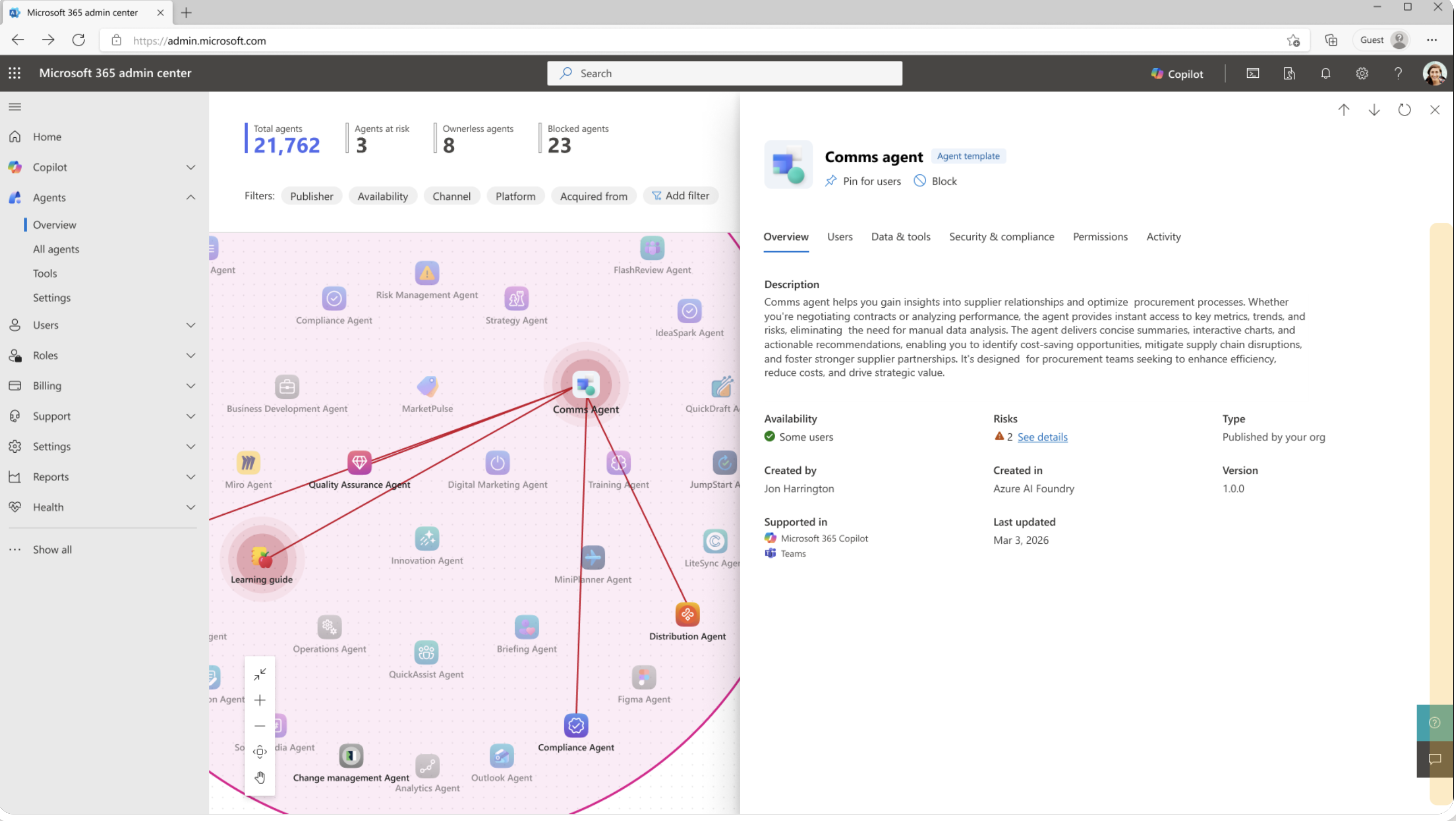Select the Strategy Agent node
Viewport: 1456px width, 821px height.
click(516, 298)
